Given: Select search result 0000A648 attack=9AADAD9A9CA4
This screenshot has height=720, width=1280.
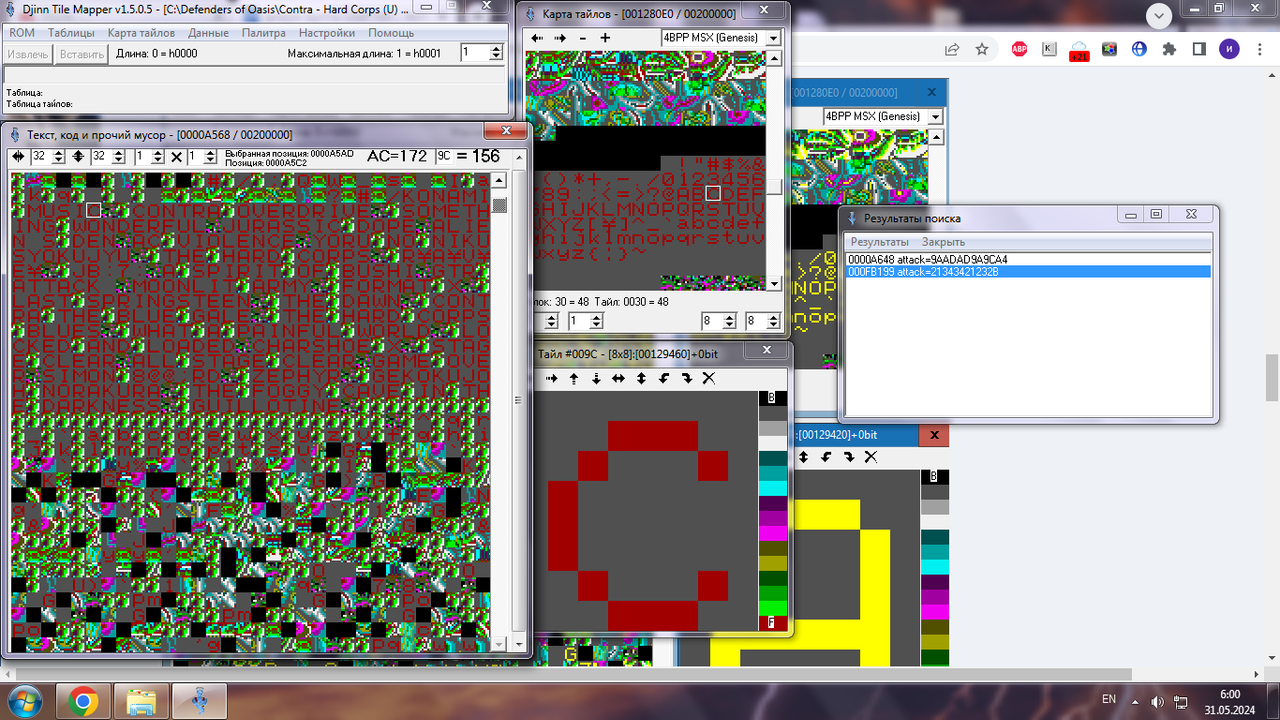Looking at the screenshot, I should click(1028, 260).
